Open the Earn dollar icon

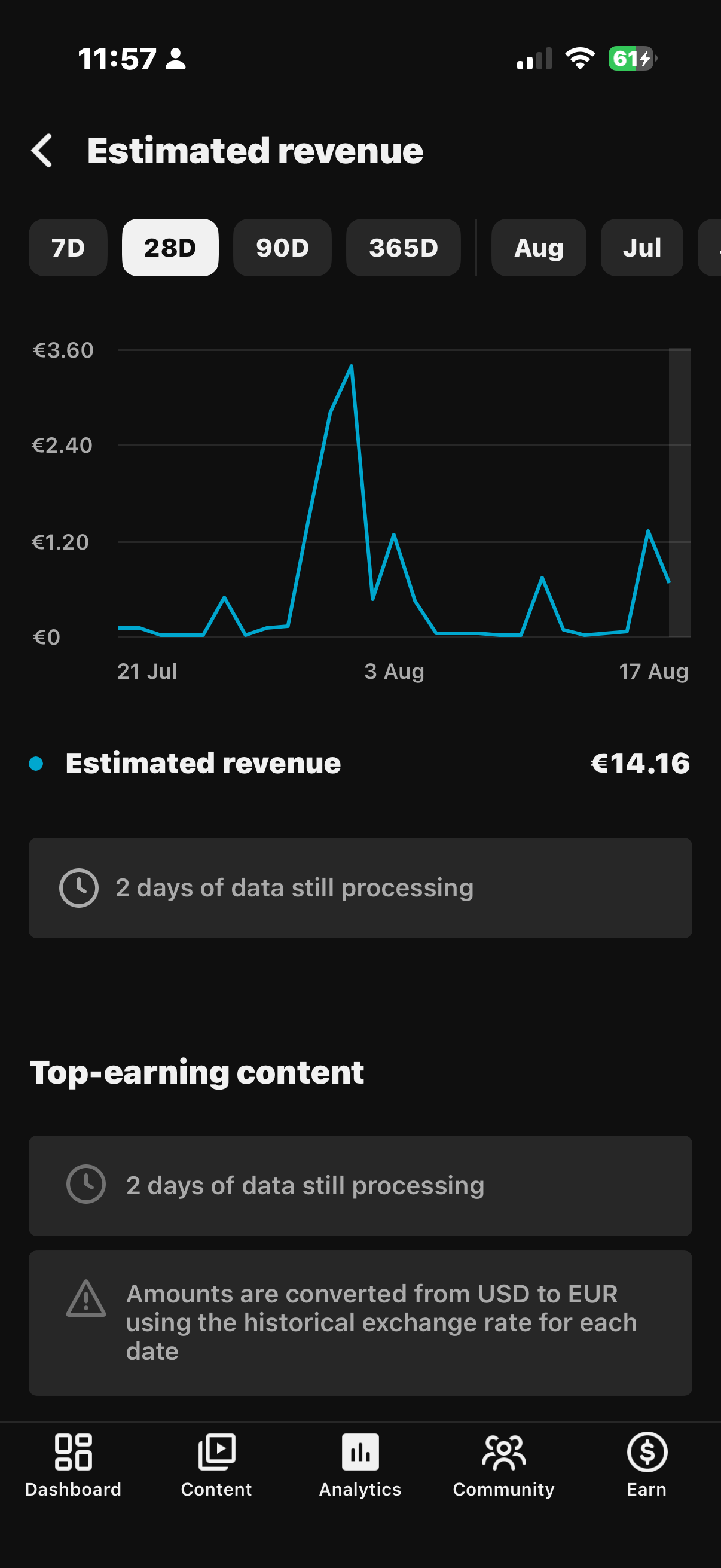[647, 1452]
